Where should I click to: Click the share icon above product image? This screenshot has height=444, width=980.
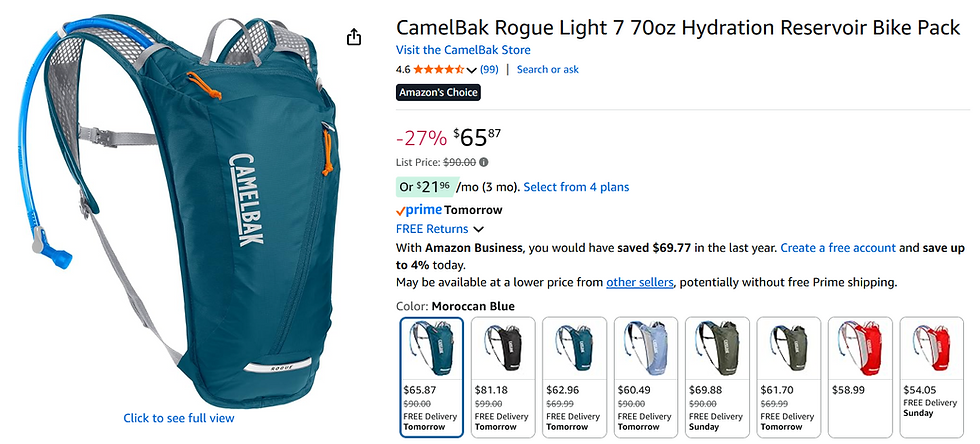pyautogui.click(x=354, y=37)
